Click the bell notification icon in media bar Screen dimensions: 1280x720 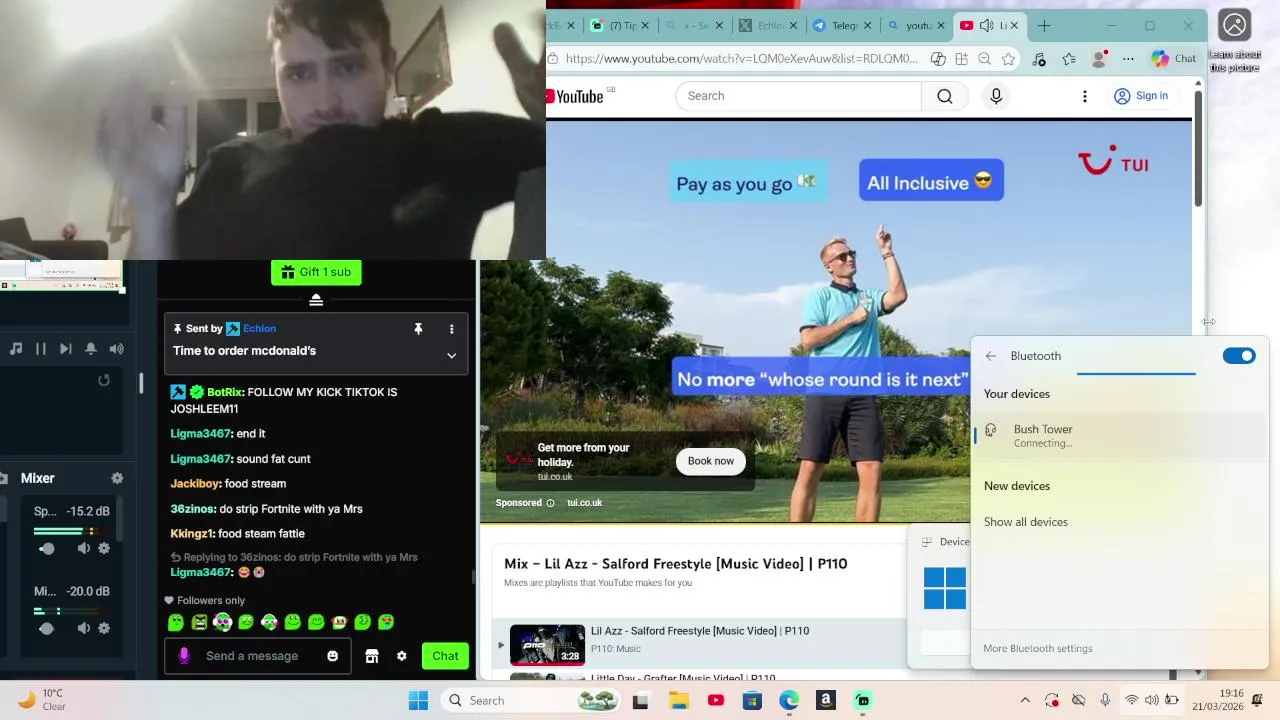91,349
